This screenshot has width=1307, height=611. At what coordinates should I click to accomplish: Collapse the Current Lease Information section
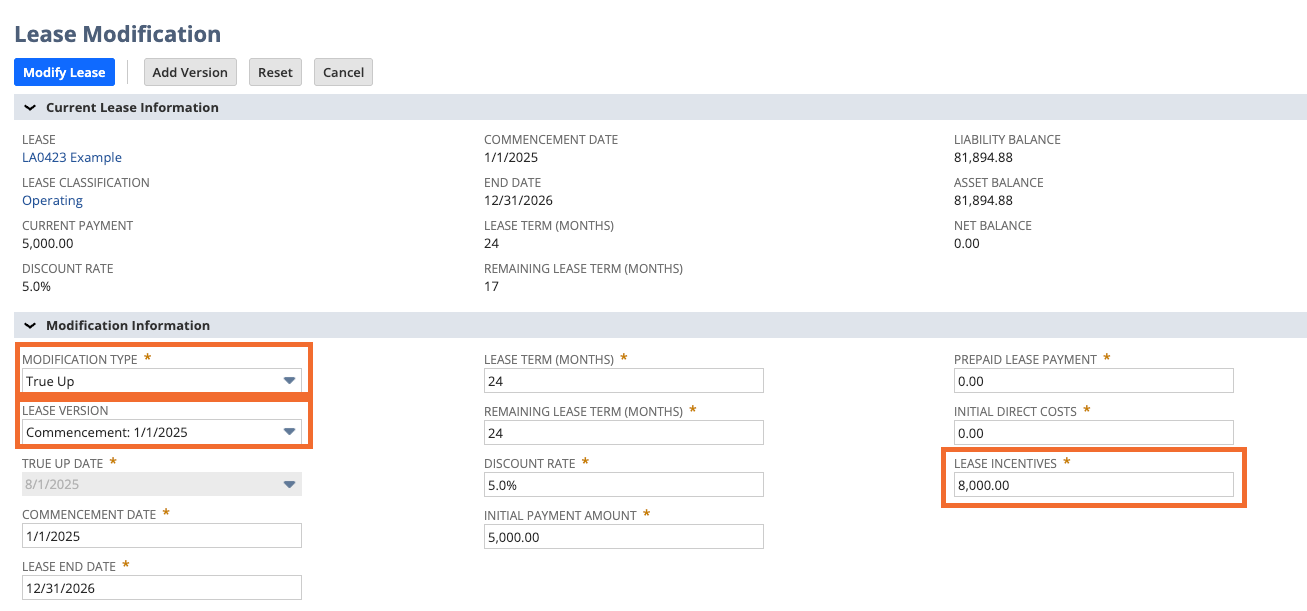click(30, 107)
